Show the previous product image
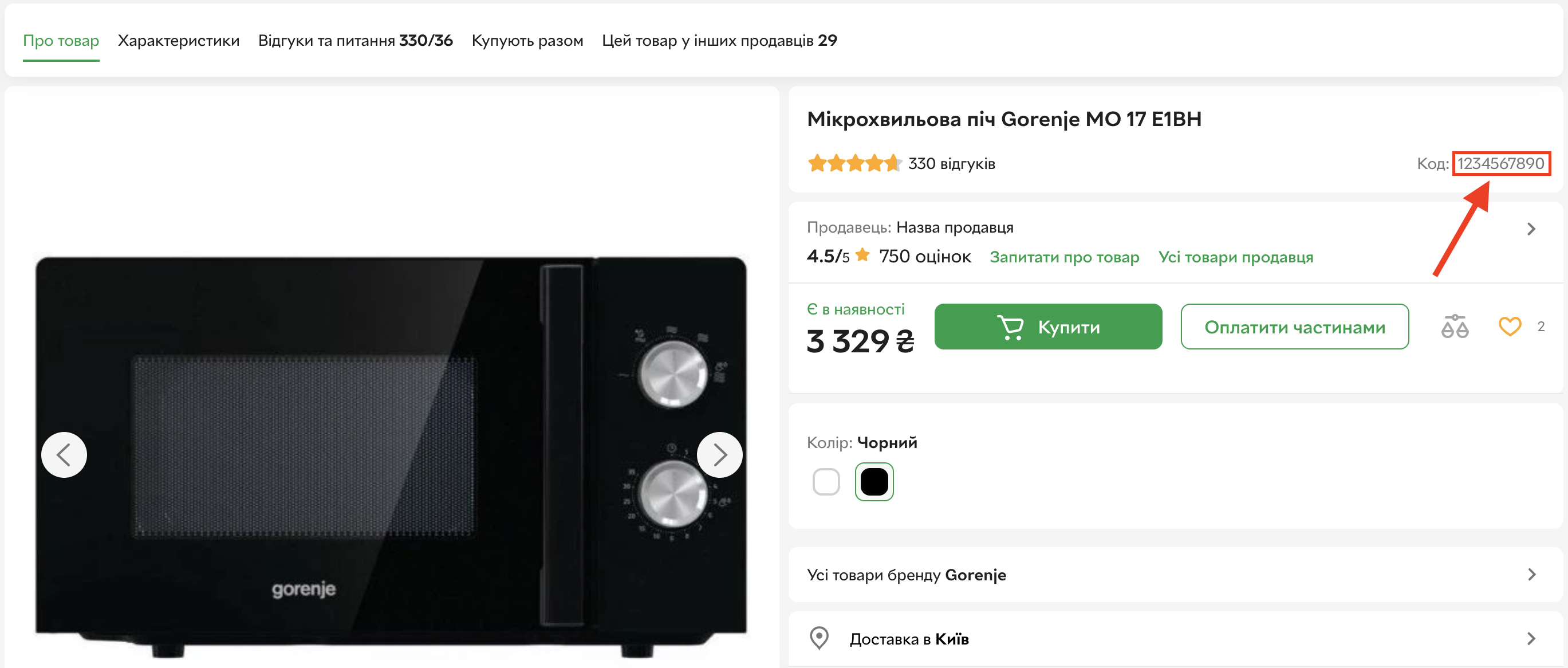1568x668 pixels. coord(64,454)
